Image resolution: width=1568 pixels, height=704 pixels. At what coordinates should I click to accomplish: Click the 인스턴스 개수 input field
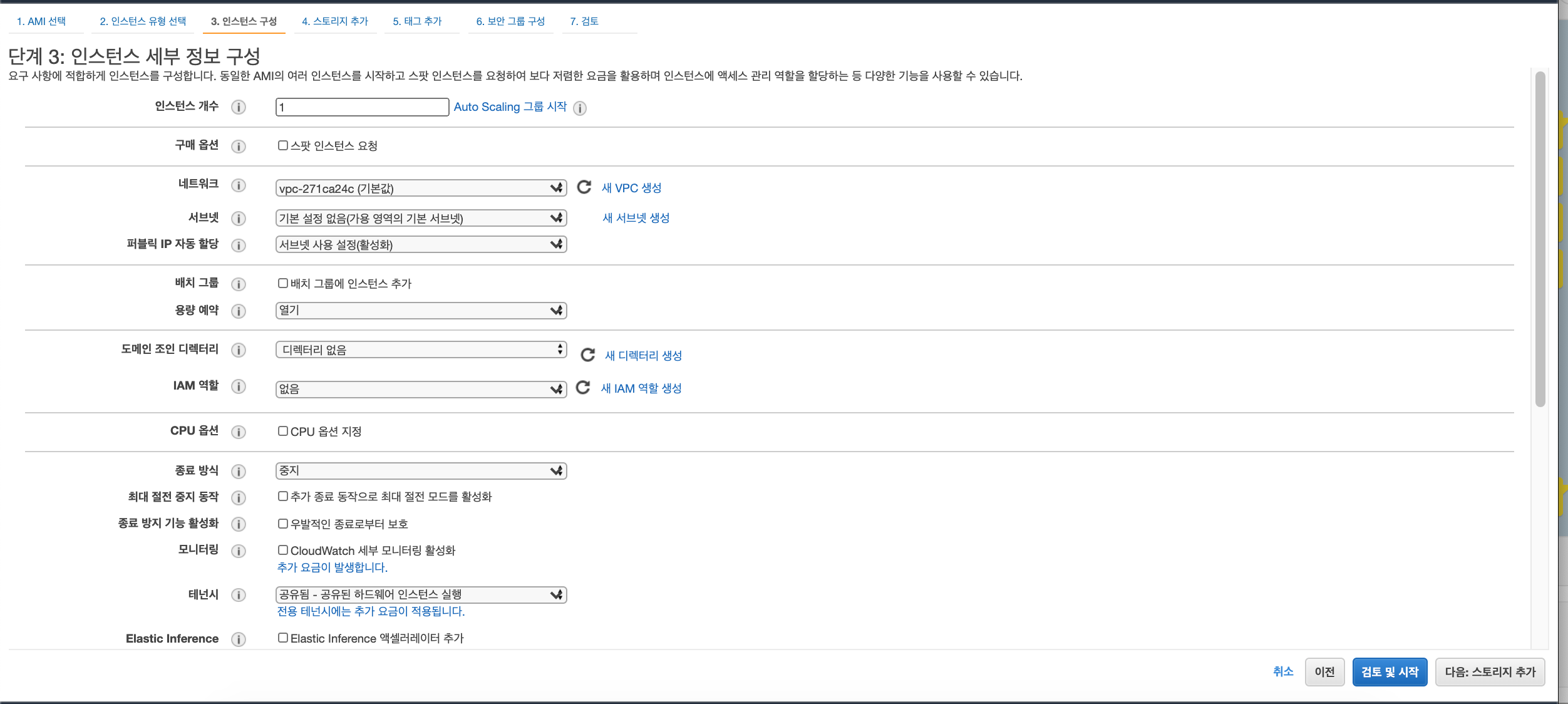click(362, 107)
